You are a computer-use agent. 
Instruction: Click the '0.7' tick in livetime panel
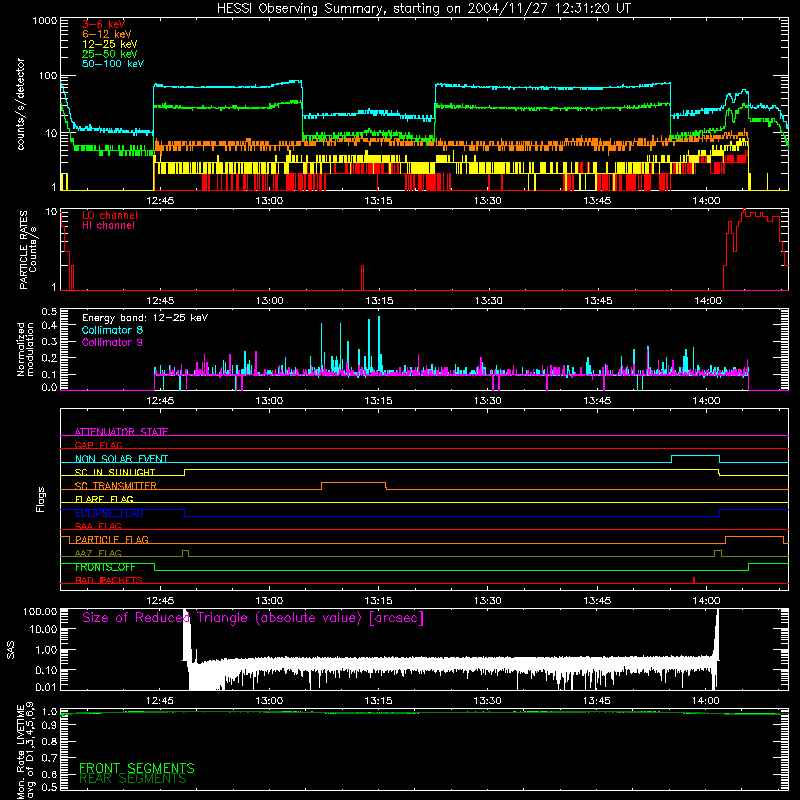pyautogui.click(x=49, y=758)
